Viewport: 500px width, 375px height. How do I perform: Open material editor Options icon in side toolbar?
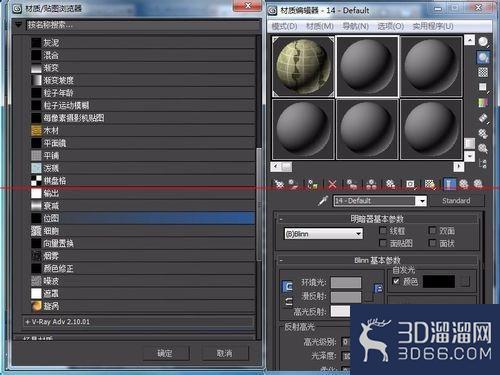tap(483, 133)
